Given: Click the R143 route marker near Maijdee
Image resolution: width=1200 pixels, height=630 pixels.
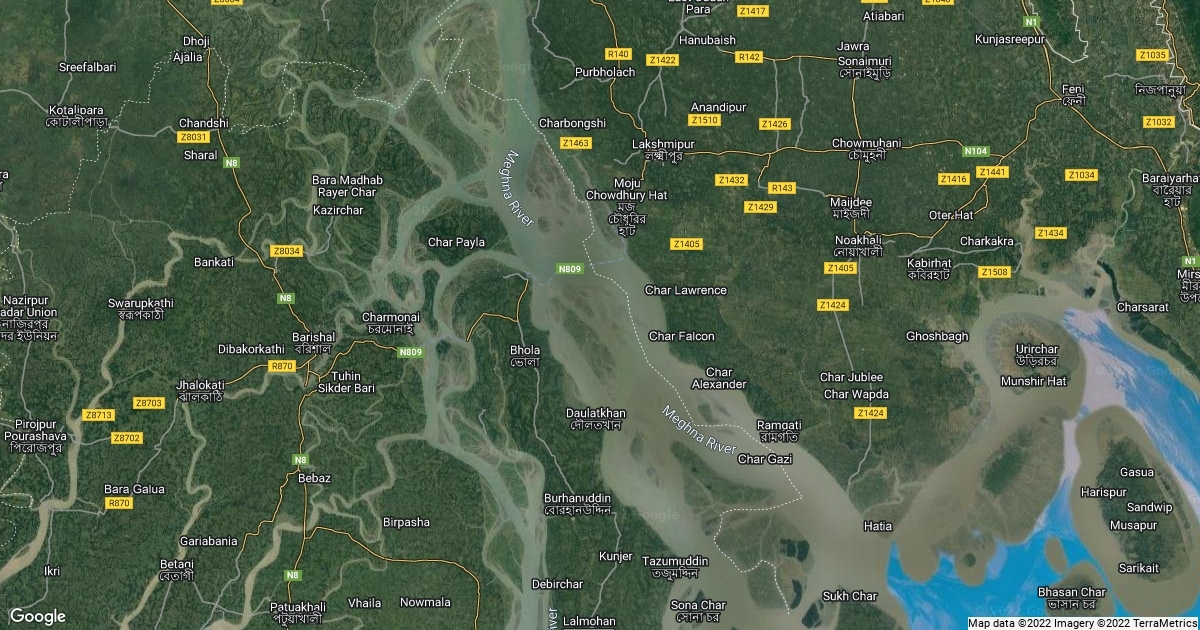Looking at the screenshot, I should (782, 187).
